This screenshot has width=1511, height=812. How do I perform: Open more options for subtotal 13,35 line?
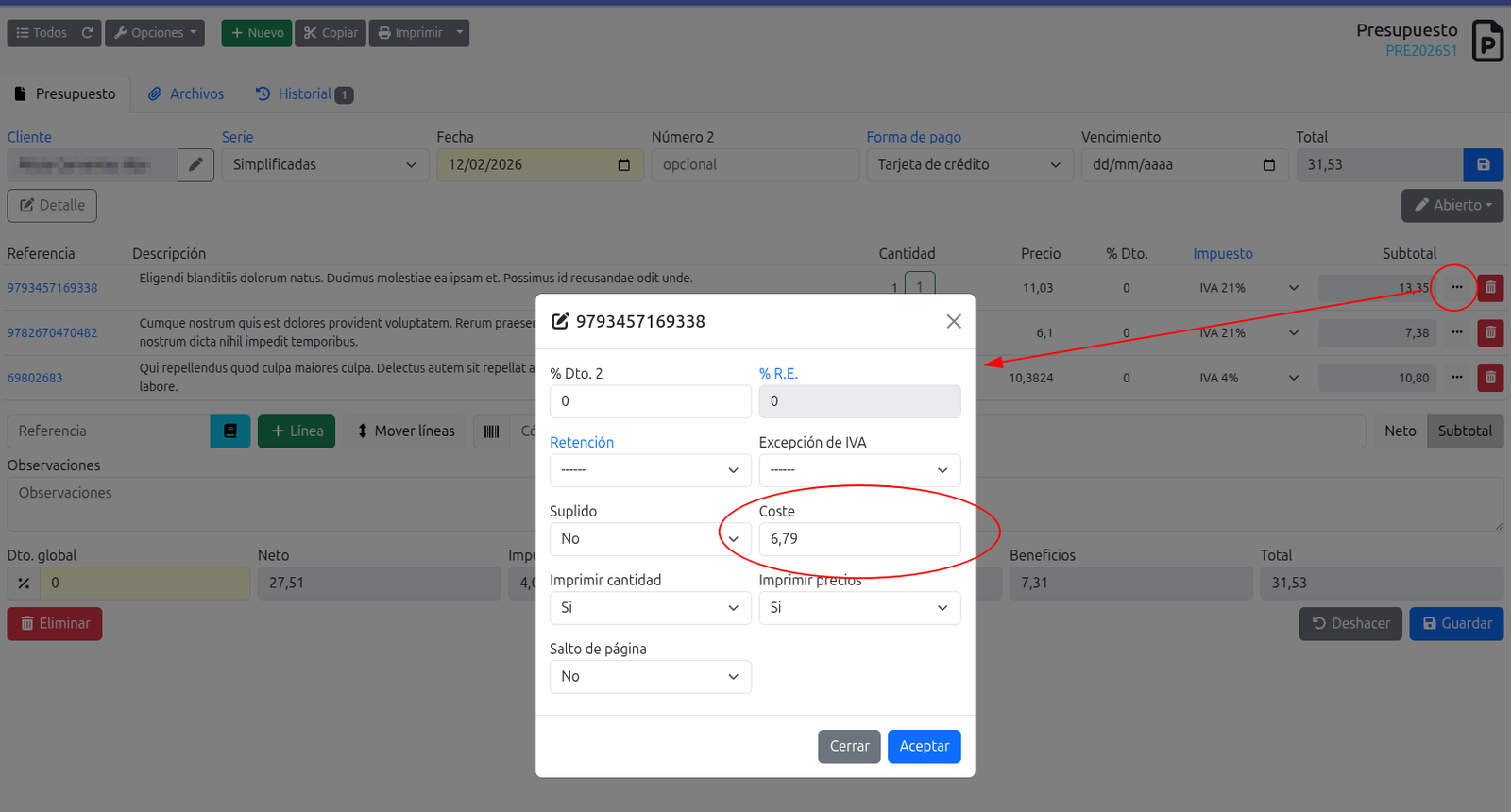1457,287
